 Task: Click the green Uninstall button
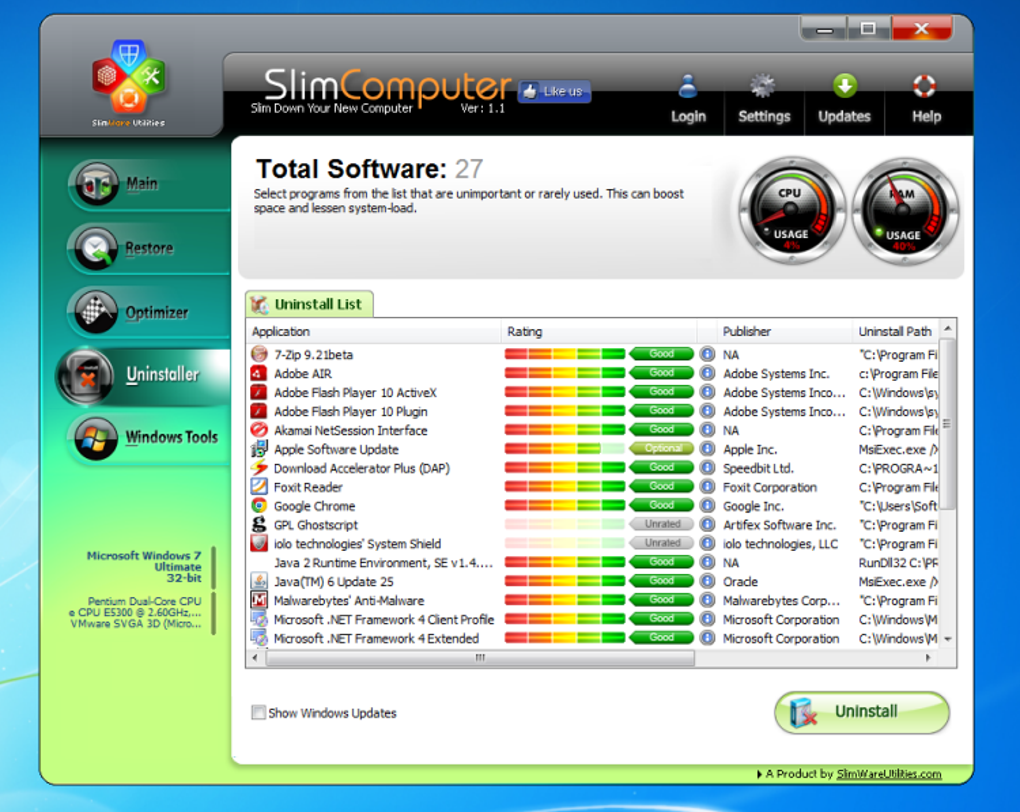861,712
